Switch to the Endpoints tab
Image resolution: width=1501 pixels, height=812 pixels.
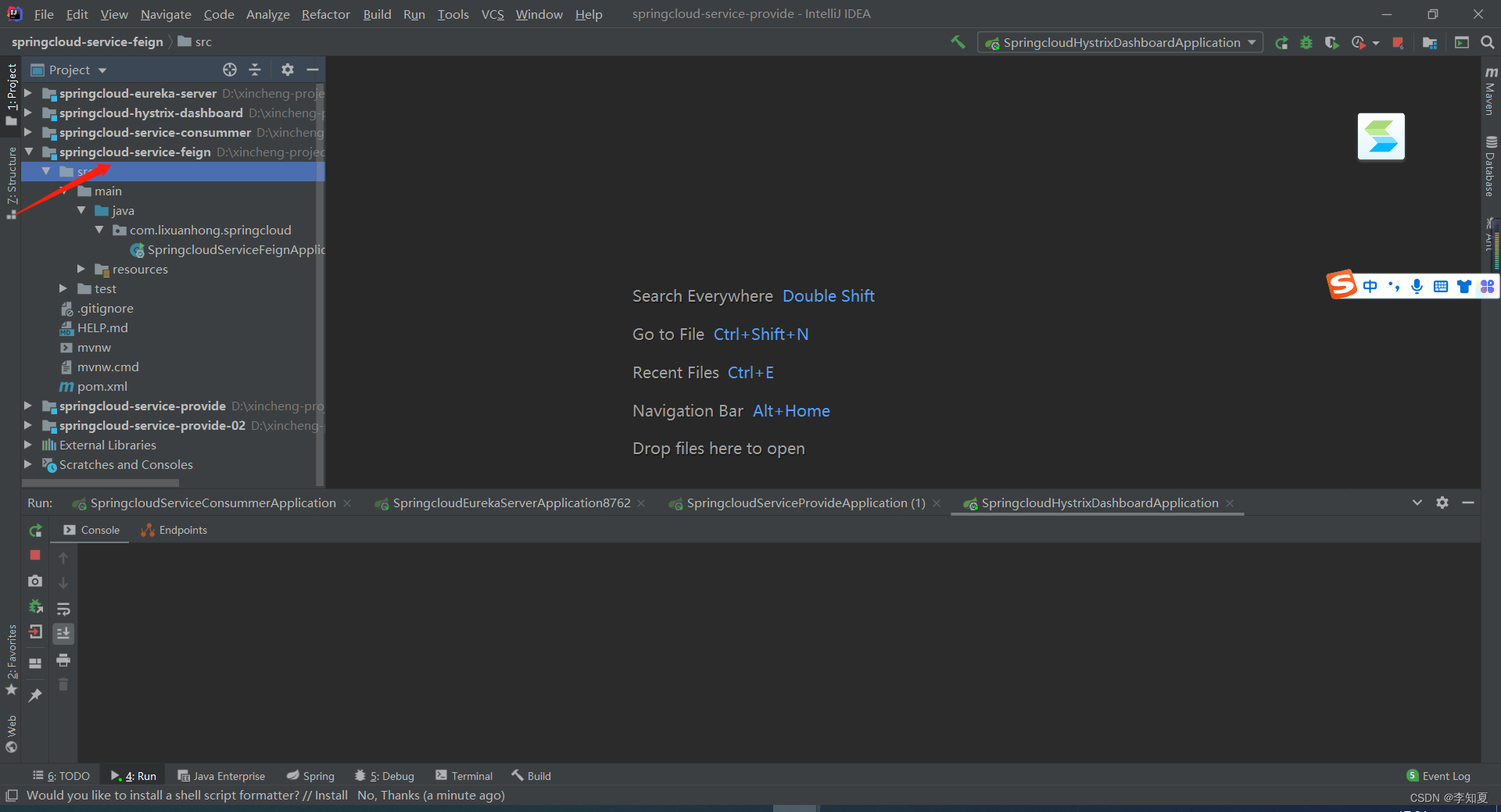tap(174, 530)
